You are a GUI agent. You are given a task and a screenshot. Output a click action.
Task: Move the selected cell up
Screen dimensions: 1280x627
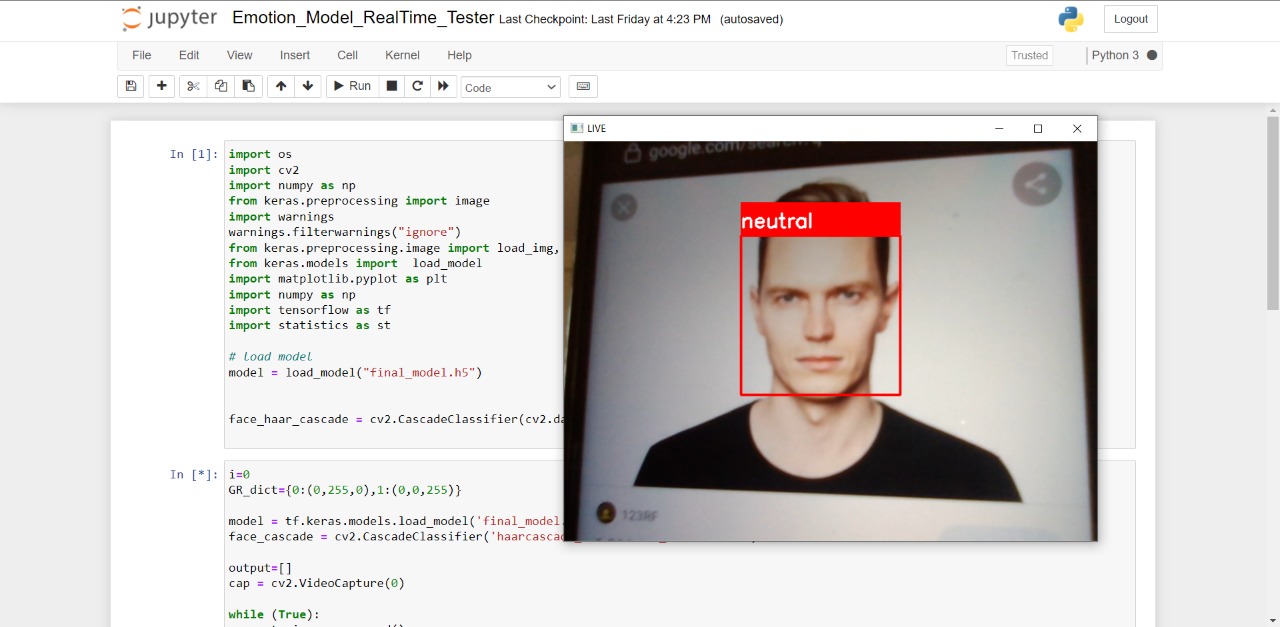[x=281, y=86]
